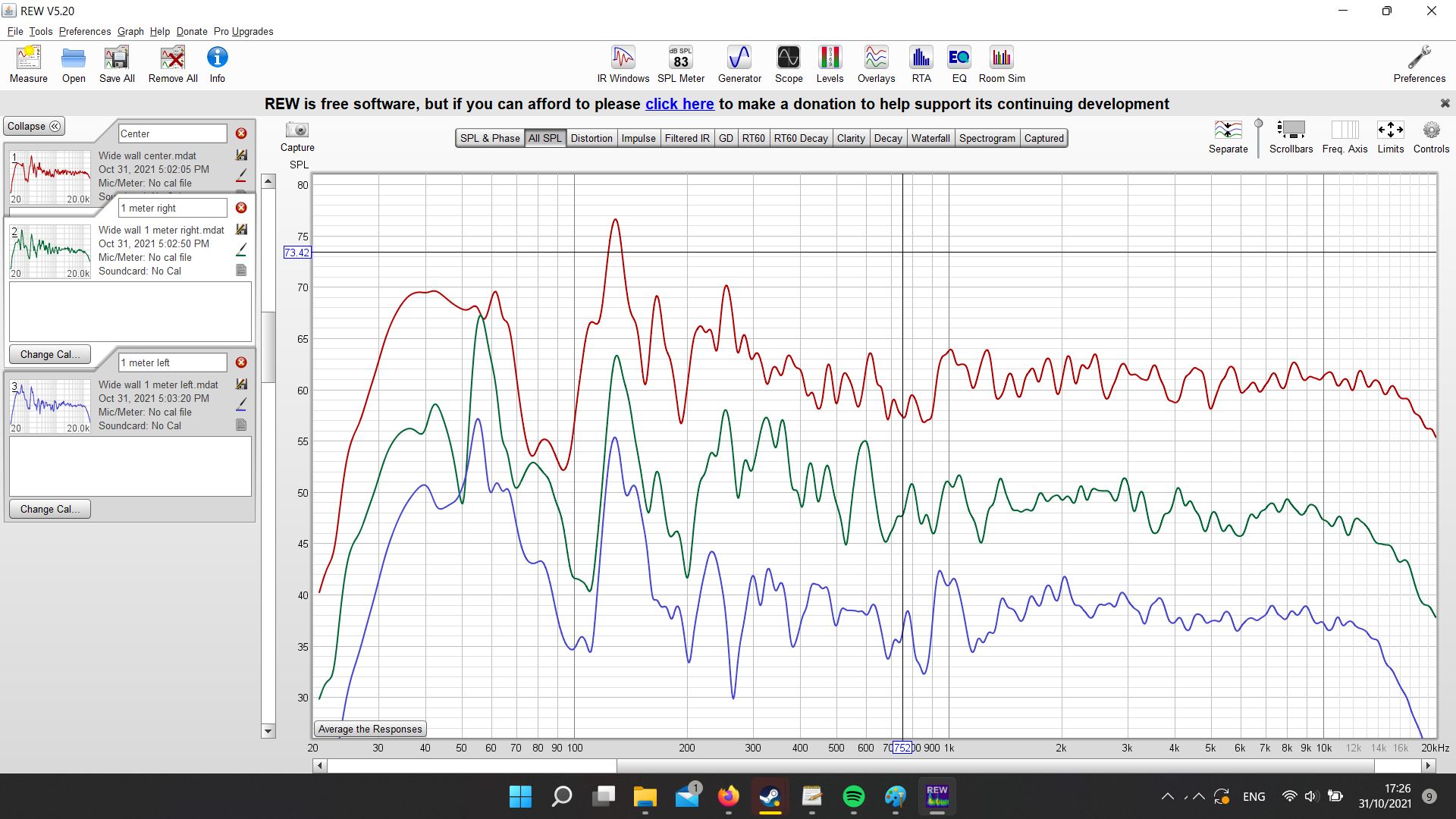The width and height of the screenshot is (1456, 819).
Task: Change trace colour of 1 meter right
Action: click(241, 249)
